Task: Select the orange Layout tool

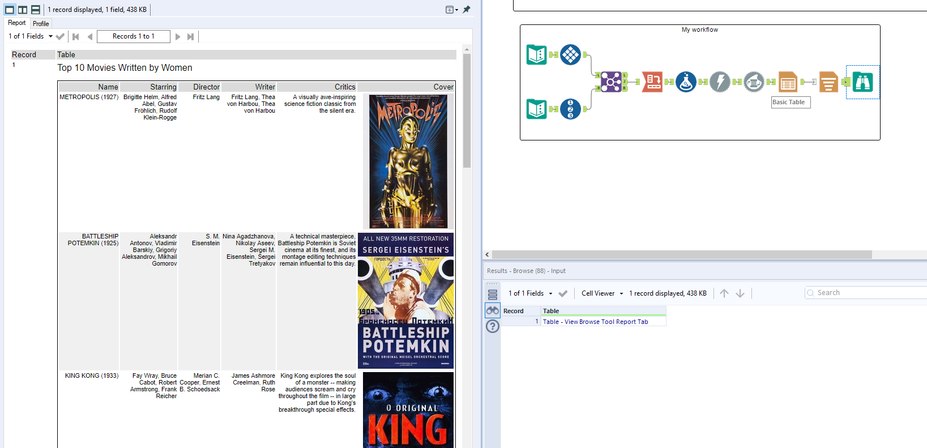Action: pos(829,82)
